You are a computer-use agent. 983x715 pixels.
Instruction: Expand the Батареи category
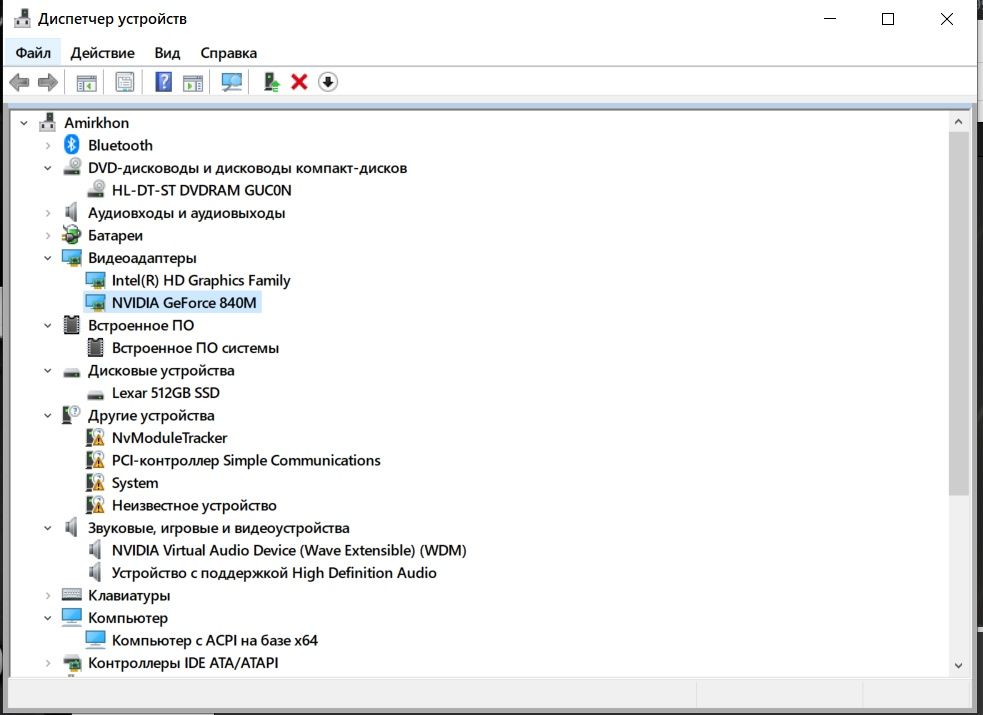pyautogui.click(x=48, y=236)
